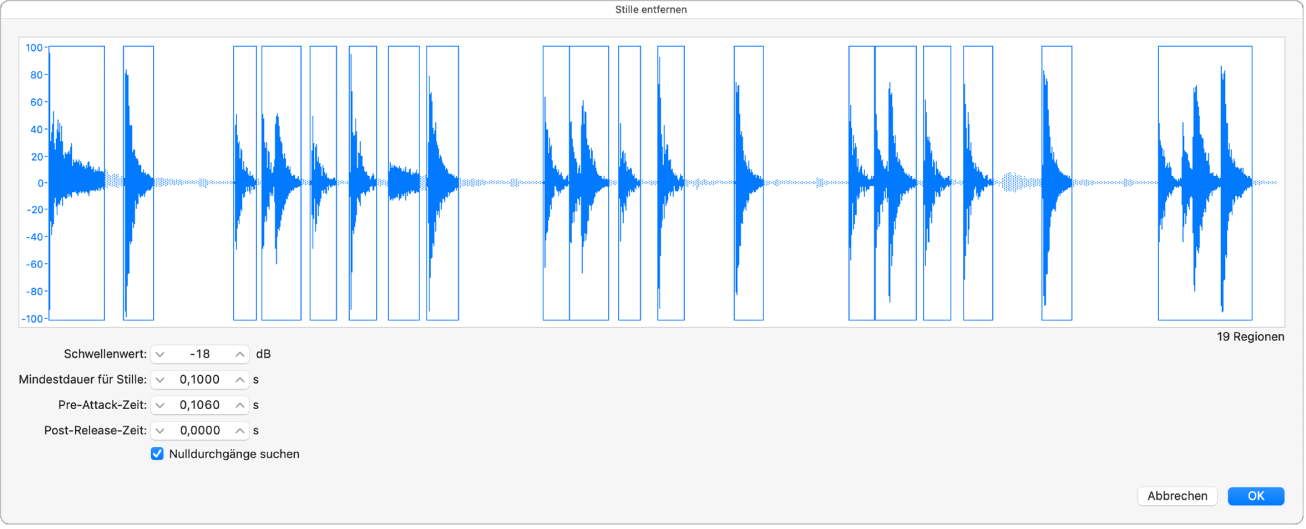Decrease Pre-Attack-Zeit with down arrow
The width and height of the screenshot is (1306, 529).
click(x=160, y=405)
